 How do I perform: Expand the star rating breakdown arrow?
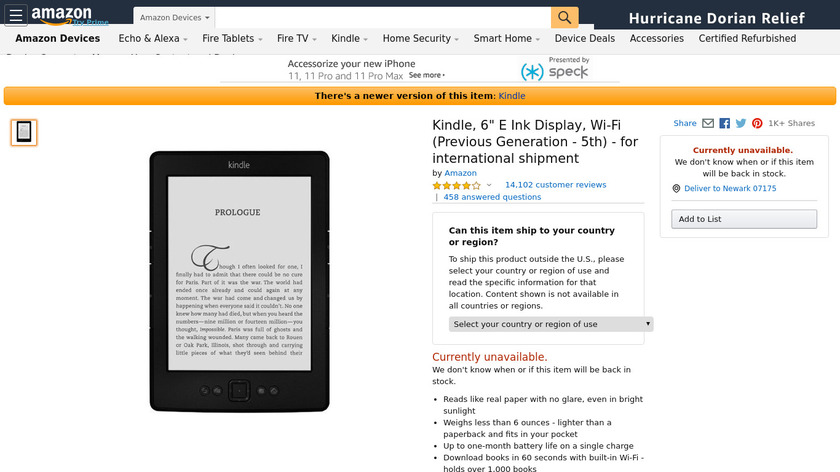tap(489, 185)
